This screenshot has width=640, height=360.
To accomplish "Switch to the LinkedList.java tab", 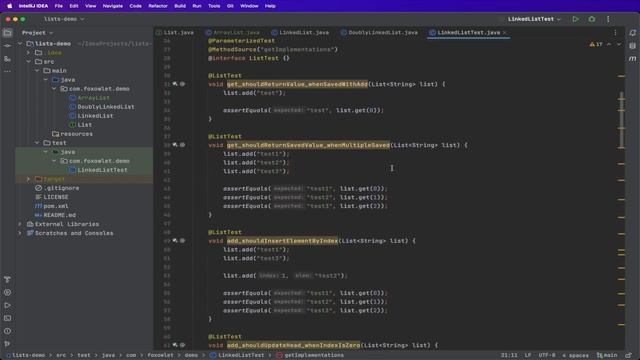I will pyautogui.click(x=300, y=33).
